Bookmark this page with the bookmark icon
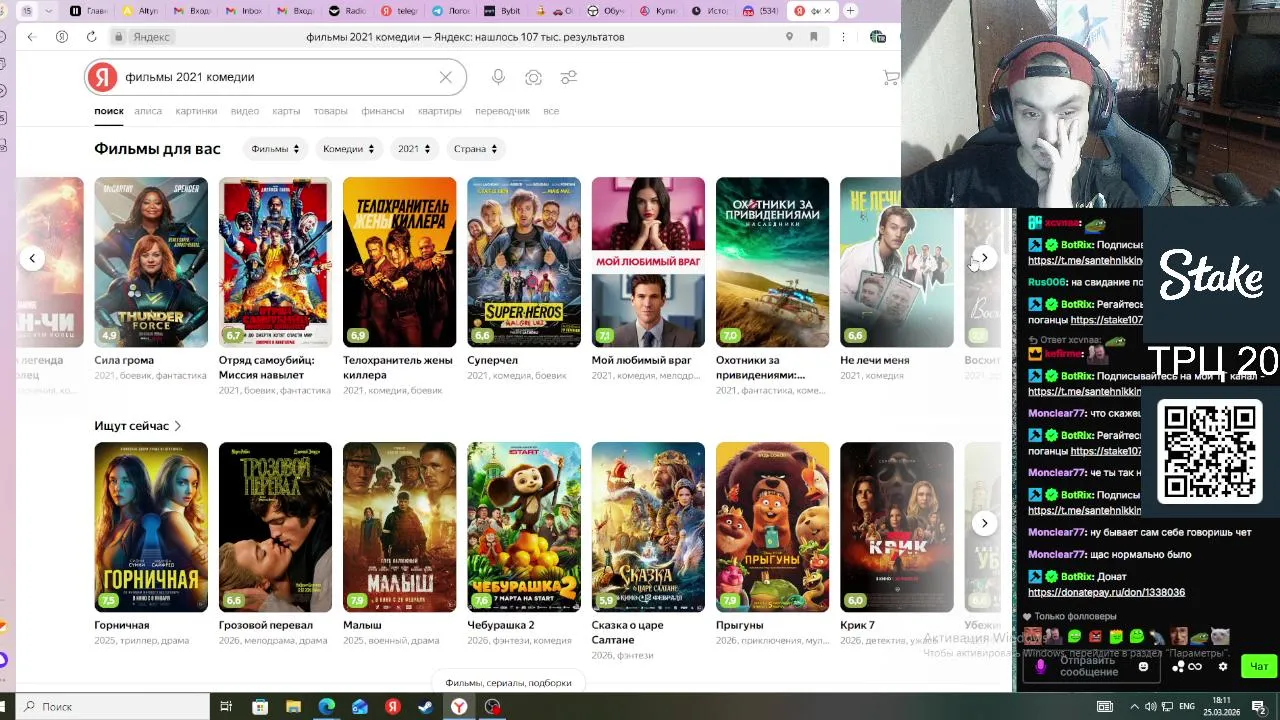The width and height of the screenshot is (1280, 720). pyautogui.click(x=814, y=37)
